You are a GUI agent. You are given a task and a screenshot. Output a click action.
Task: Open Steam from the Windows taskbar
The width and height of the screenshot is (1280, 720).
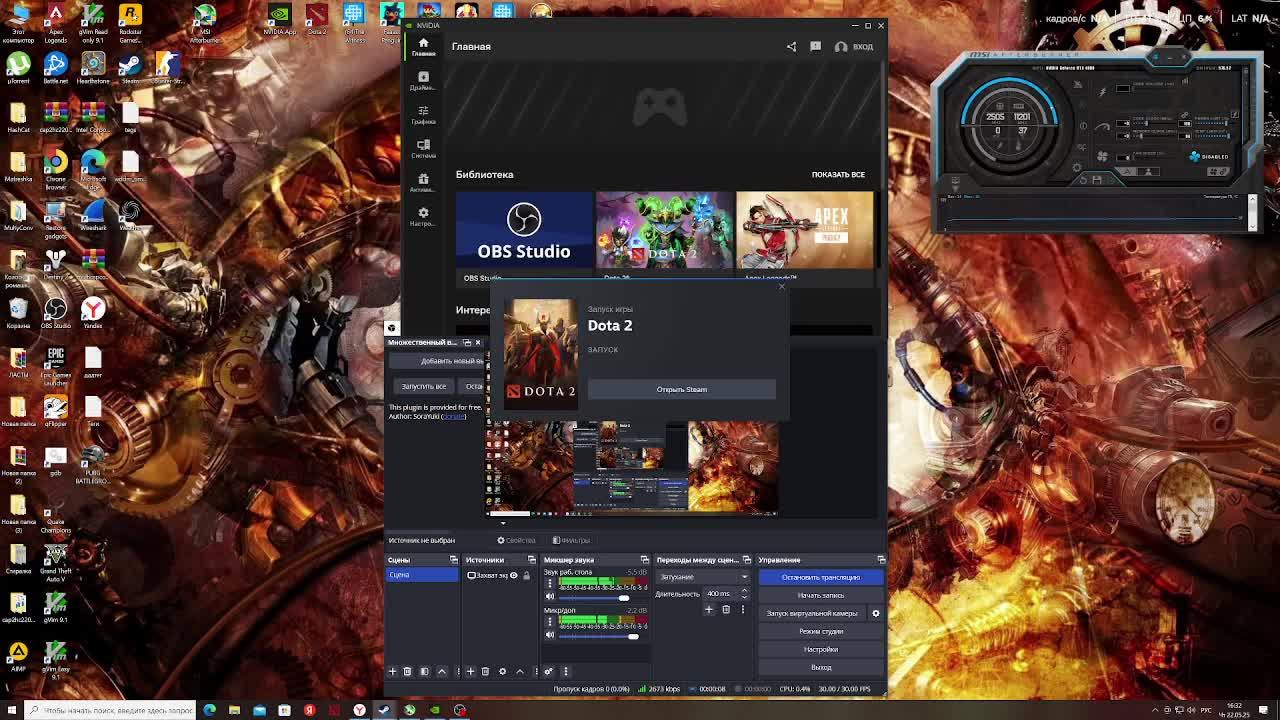point(384,710)
